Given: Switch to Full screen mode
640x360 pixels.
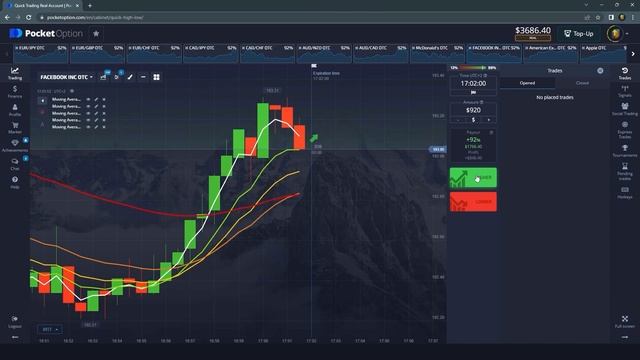Looking at the screenshot, I should [x=624, y=322].
